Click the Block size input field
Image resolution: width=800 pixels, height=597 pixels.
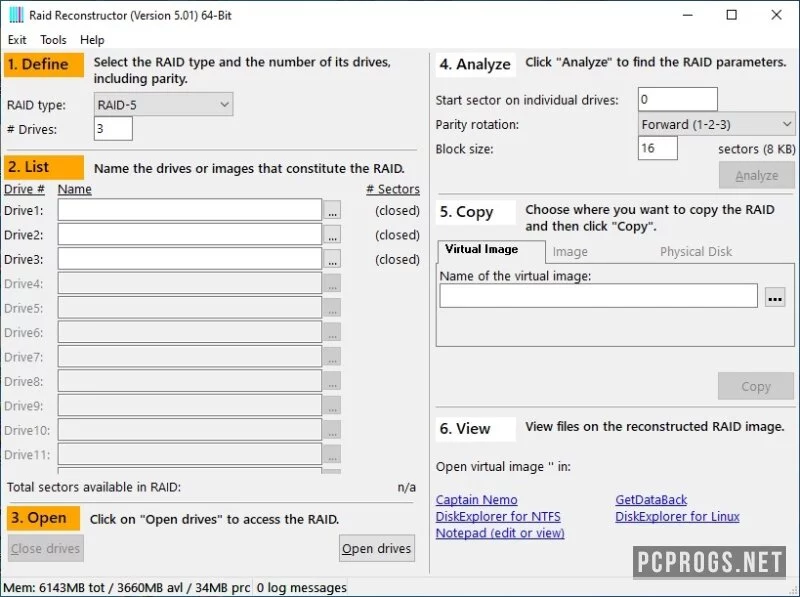(658, 148)
